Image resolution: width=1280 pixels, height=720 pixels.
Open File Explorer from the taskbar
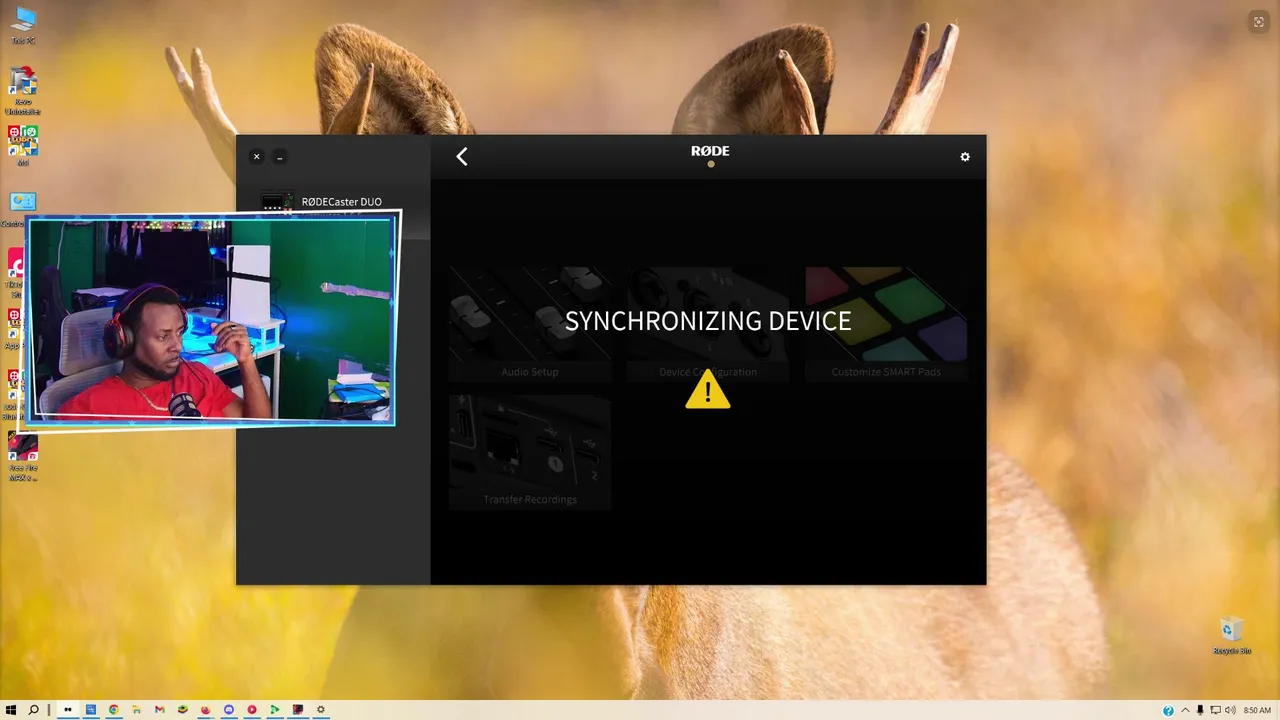pos(137,710)
